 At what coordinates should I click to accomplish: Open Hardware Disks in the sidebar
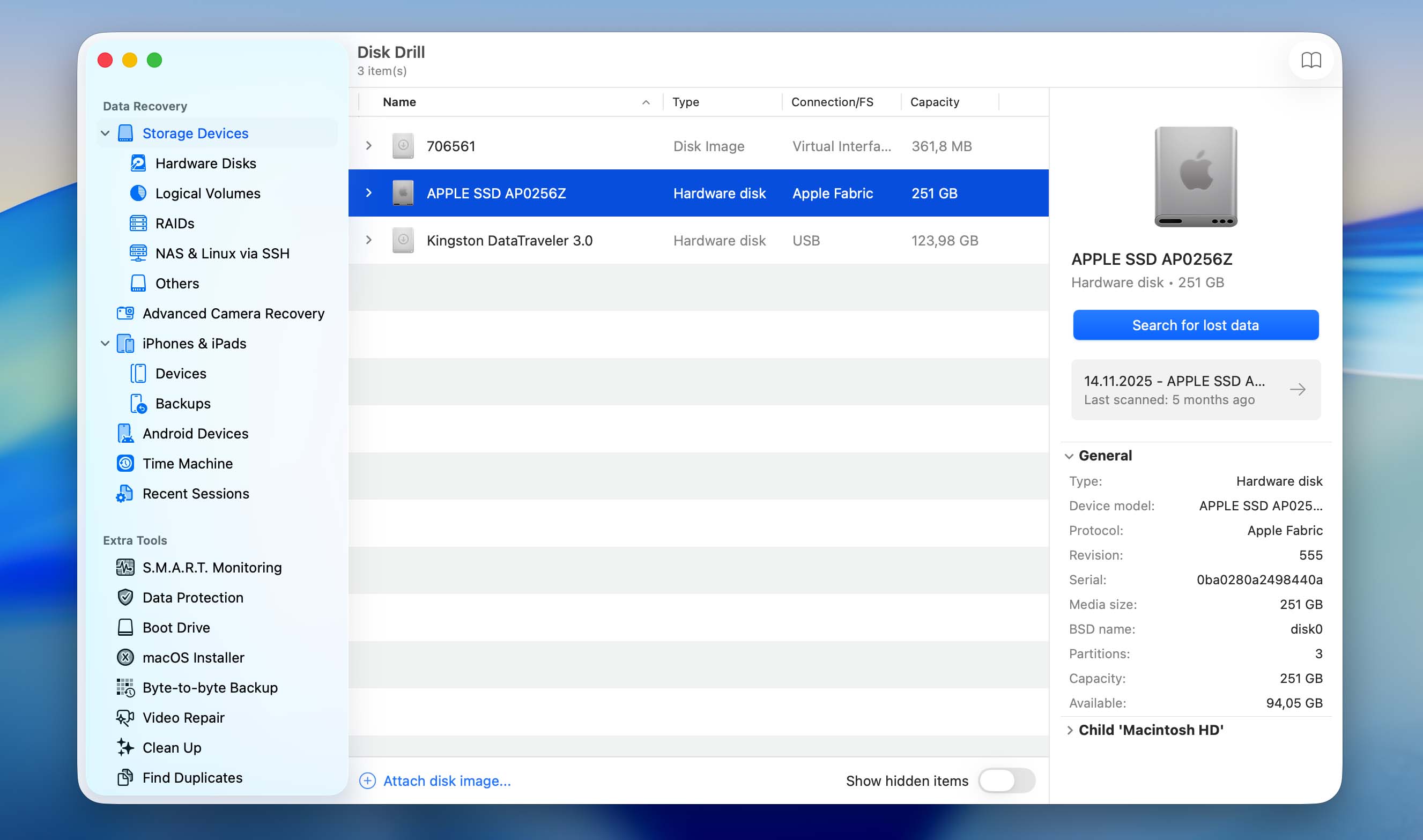205,163
